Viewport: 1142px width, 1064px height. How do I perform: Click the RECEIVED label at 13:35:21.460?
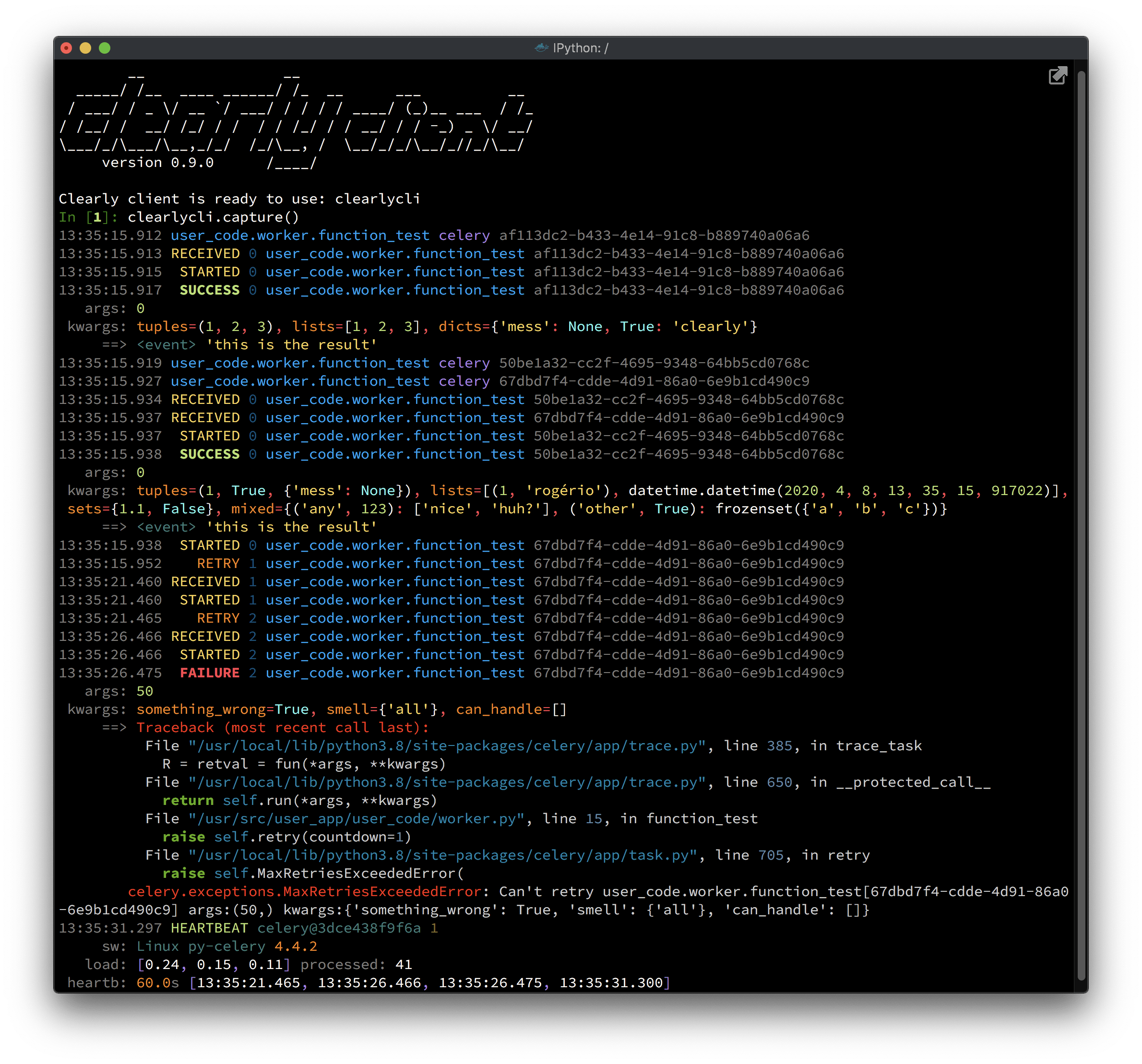click(206, 582)
